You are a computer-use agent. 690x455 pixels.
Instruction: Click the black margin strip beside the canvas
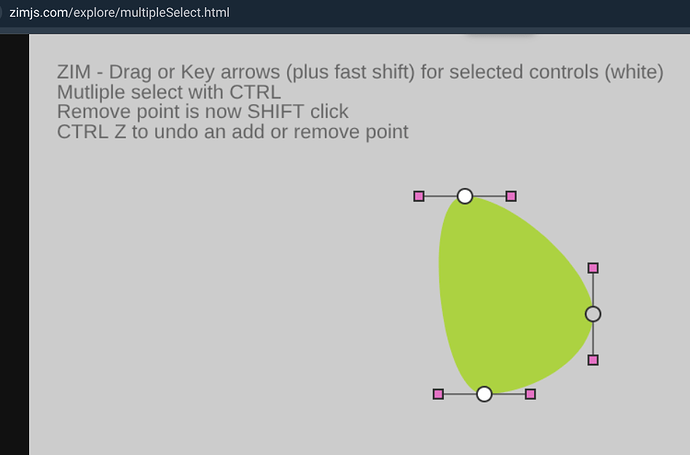(x=14, y=244)
